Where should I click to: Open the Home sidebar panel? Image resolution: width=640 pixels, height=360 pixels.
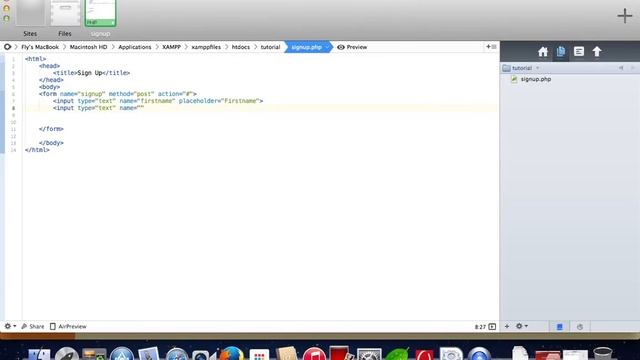pos(542,52)
